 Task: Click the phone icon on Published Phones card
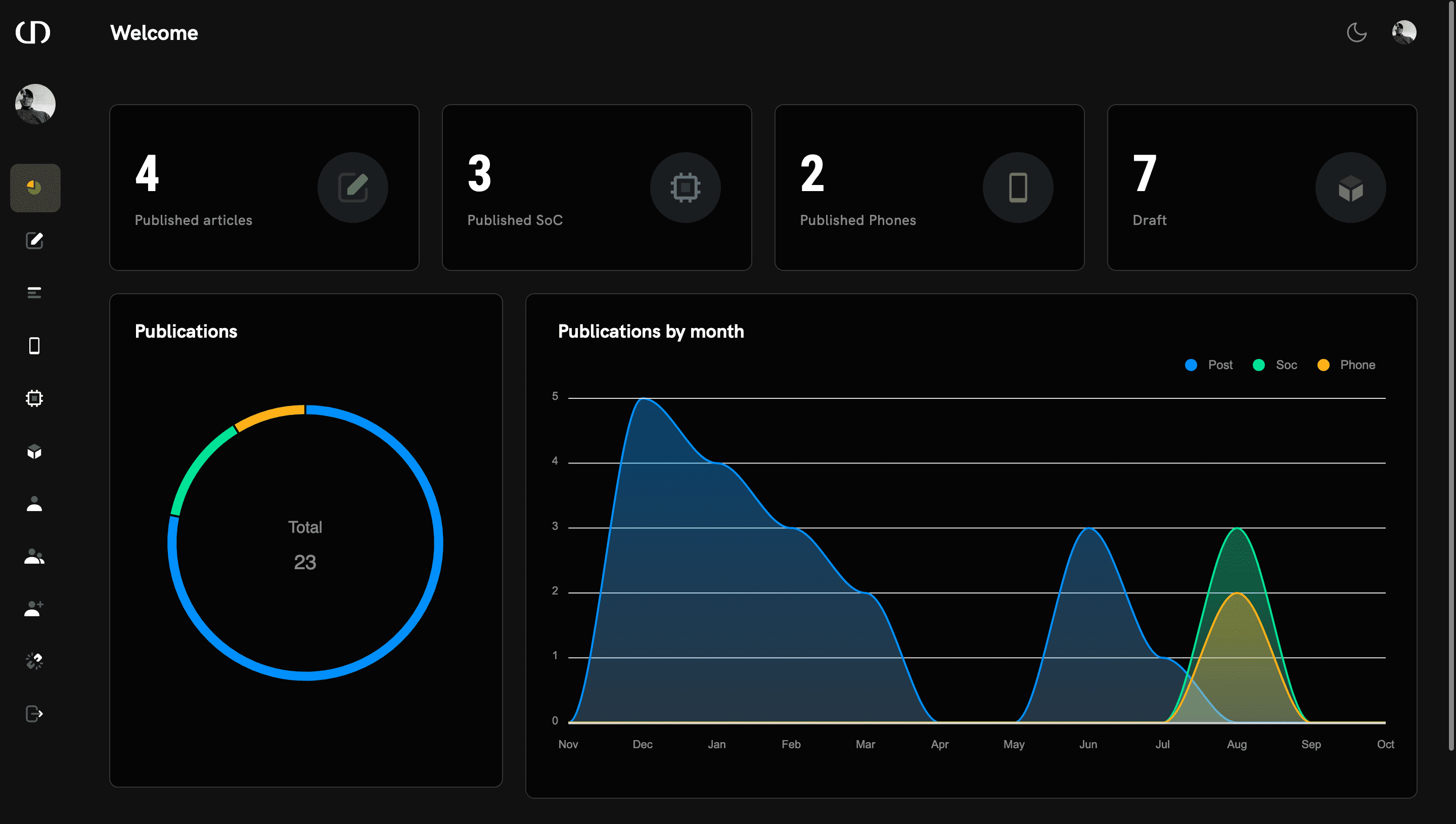(1018, 188)
